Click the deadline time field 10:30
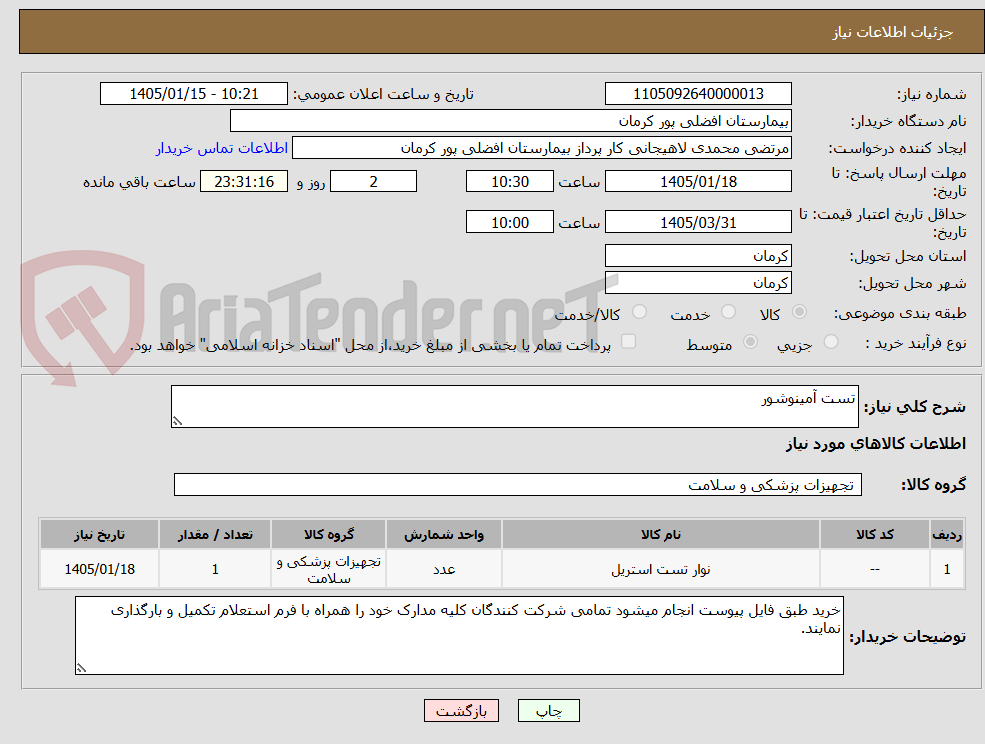 pyautogui.click(x=509, y=182)
